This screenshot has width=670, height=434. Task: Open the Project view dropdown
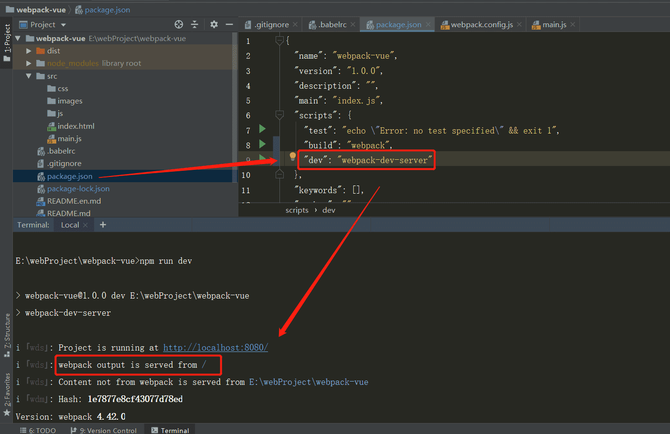click(x=63, y=25)
